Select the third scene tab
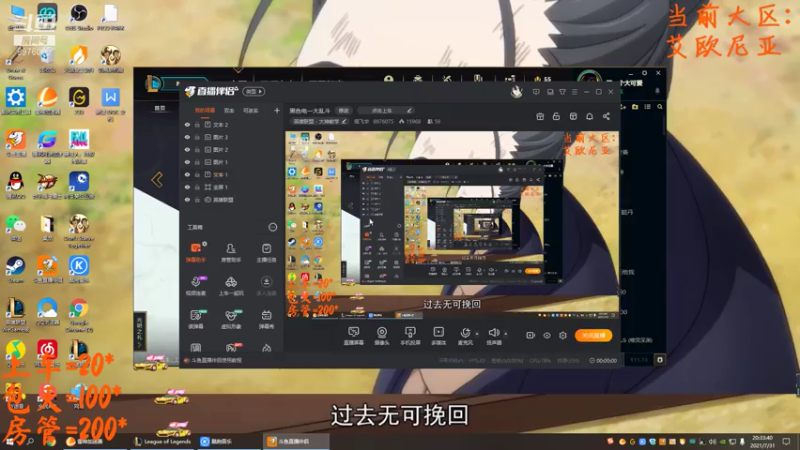 (251, 110)
